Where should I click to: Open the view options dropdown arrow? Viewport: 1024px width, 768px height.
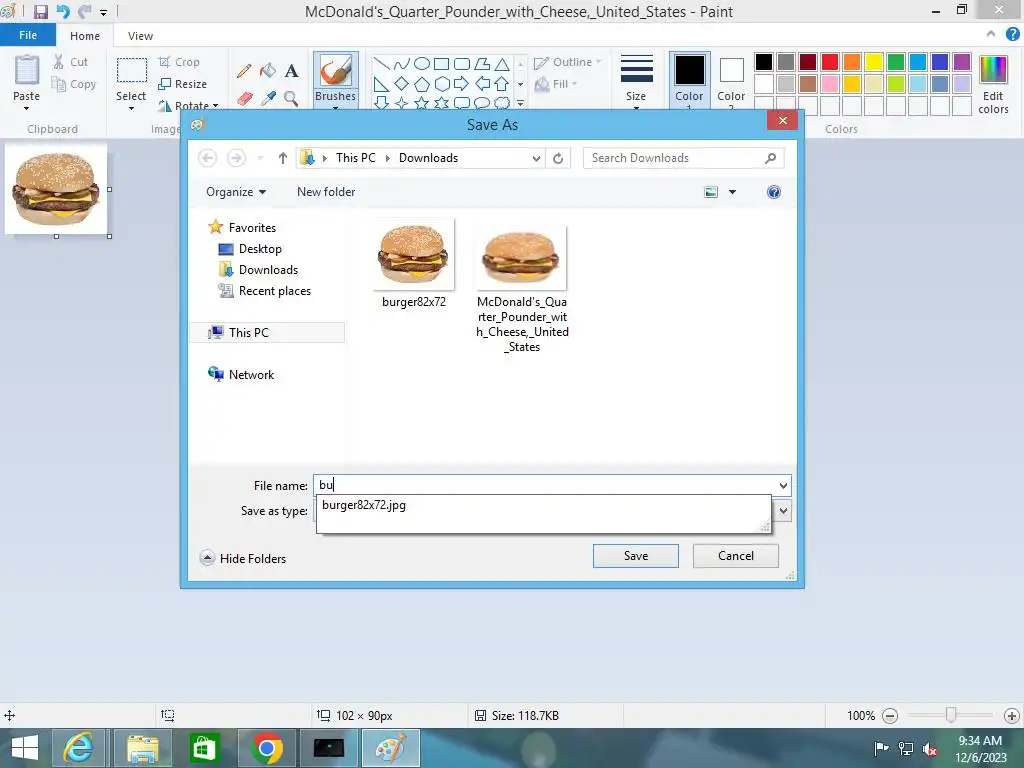click(x=733, y=192)
